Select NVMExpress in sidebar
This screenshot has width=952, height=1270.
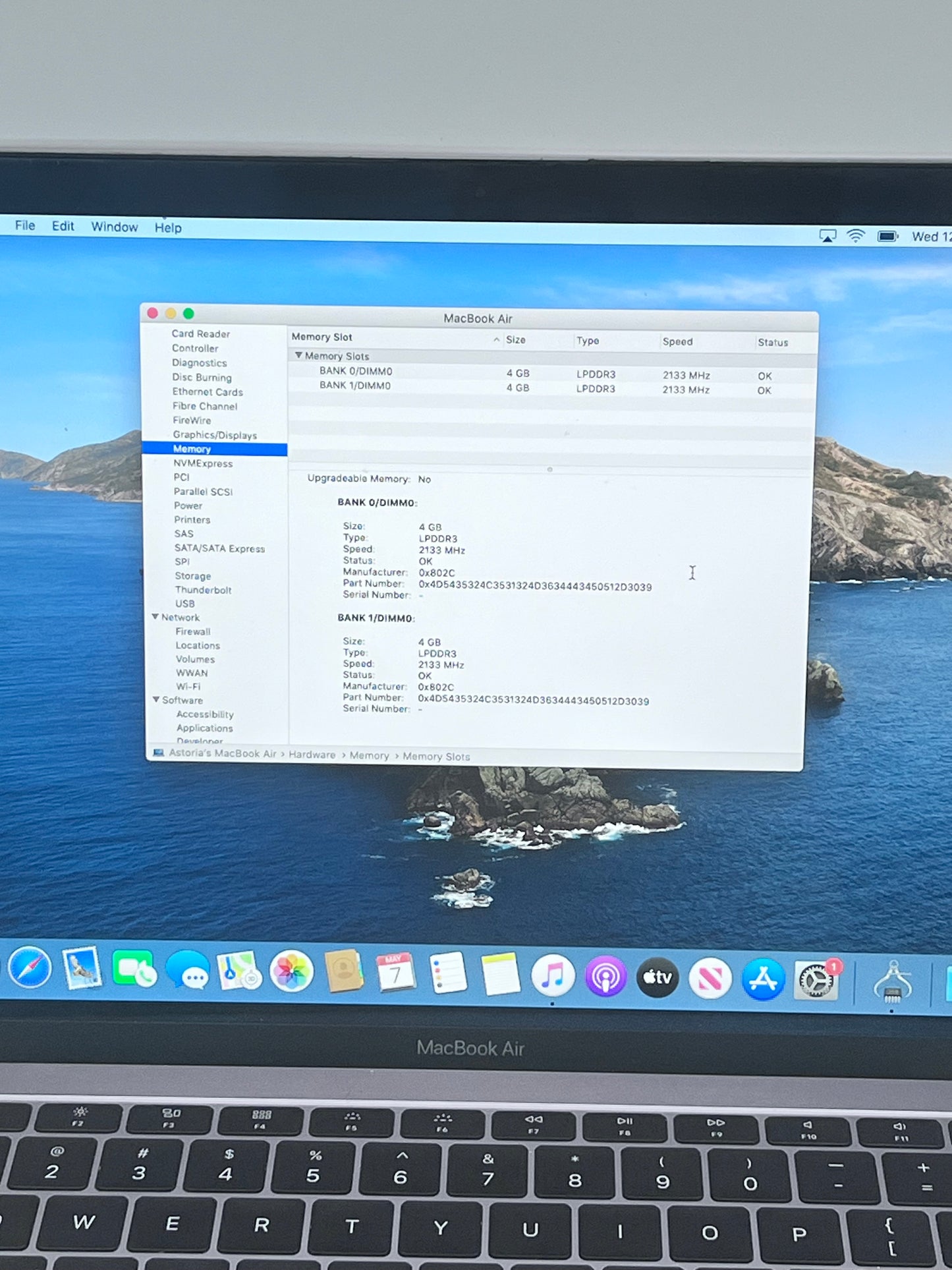coord(203,463)
